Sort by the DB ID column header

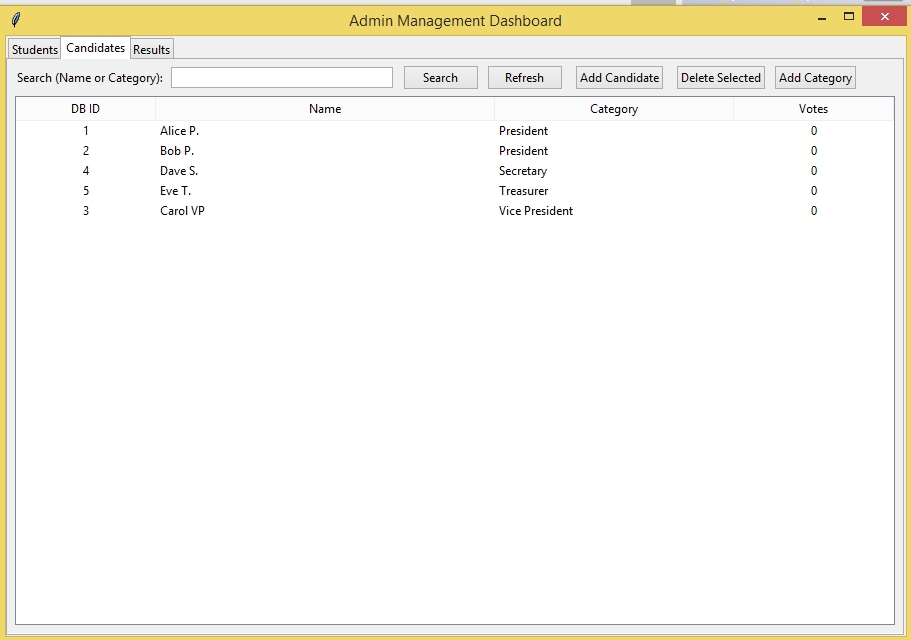pos(86,109)
